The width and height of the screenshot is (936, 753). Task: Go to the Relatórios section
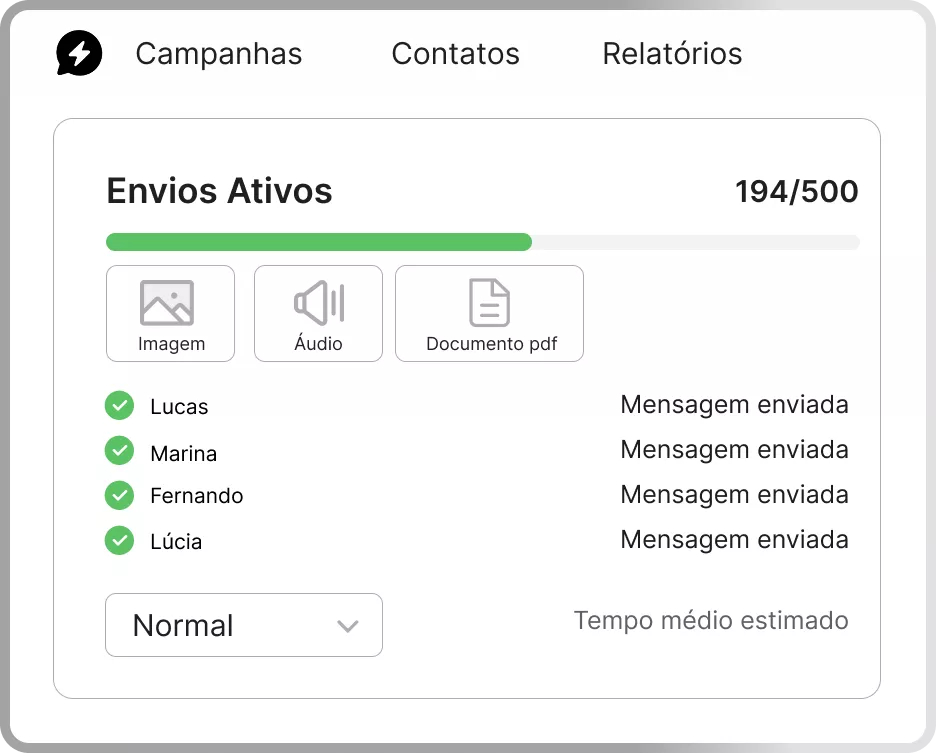click(672, 54)
